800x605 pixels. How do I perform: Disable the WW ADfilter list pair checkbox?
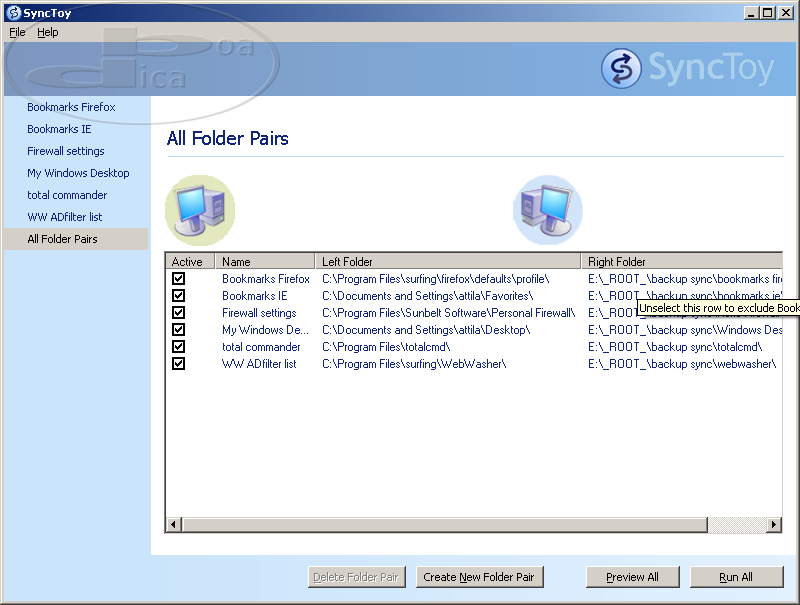[178, 364]
